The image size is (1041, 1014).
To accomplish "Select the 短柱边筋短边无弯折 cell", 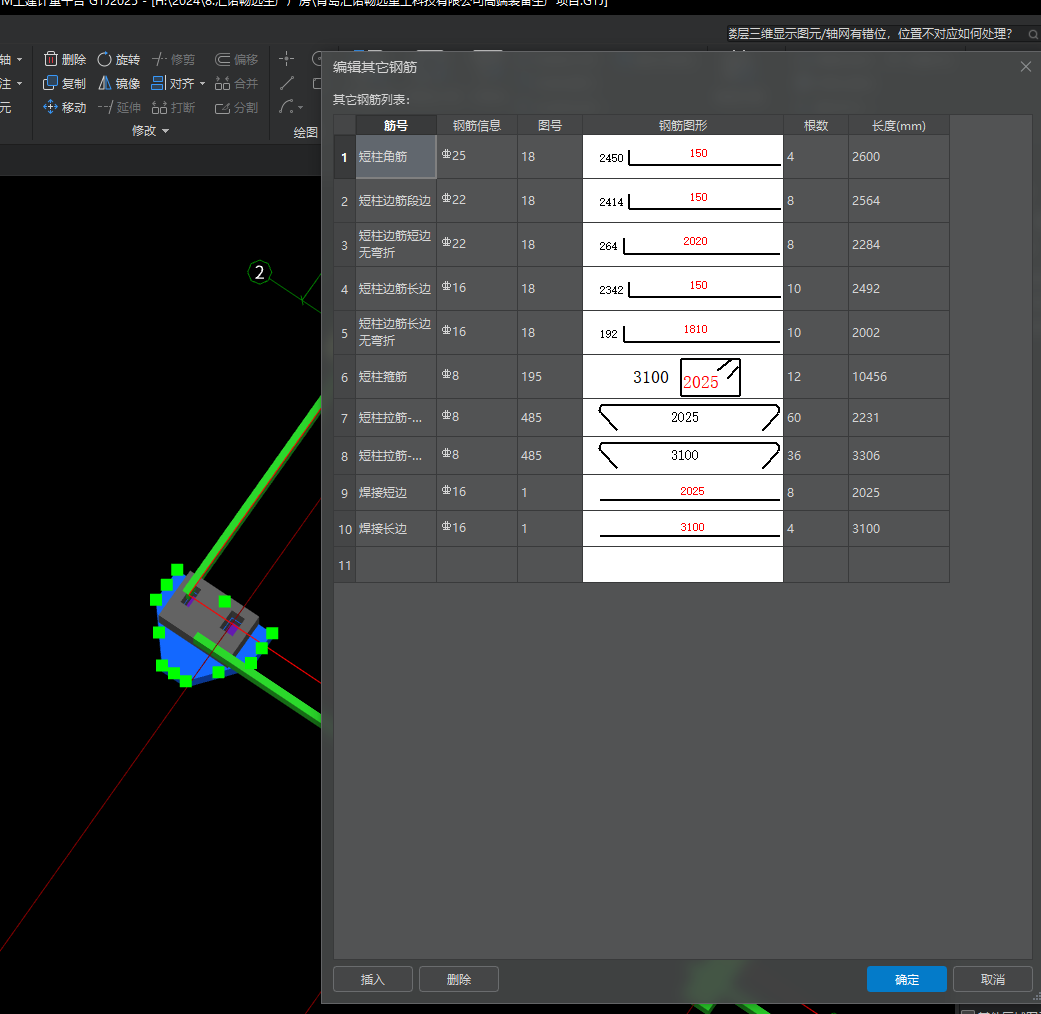I will [396, 244].
